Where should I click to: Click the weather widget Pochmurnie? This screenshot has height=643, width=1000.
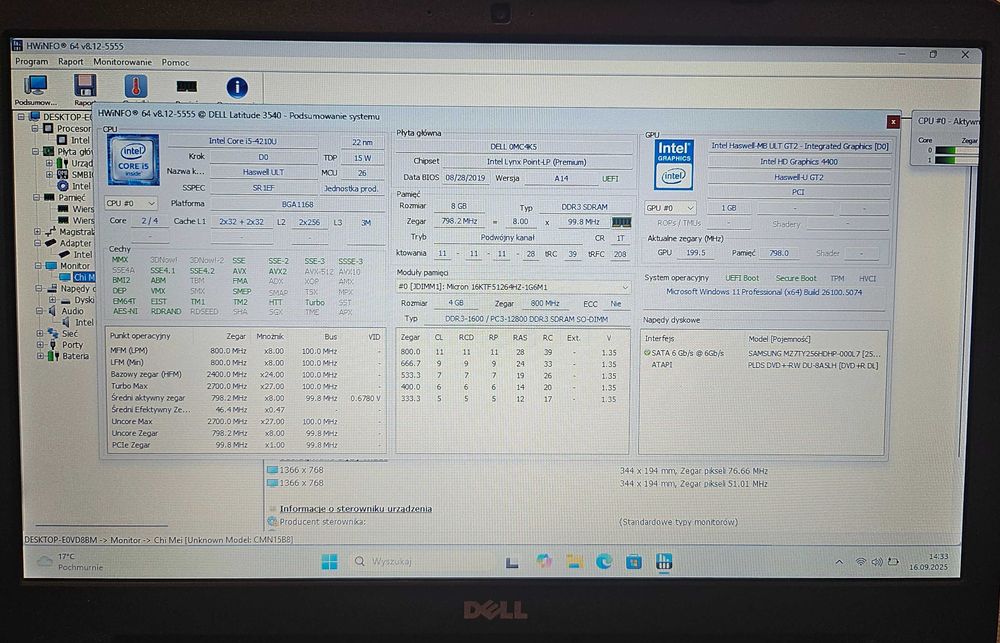click(x=69, y=561)
